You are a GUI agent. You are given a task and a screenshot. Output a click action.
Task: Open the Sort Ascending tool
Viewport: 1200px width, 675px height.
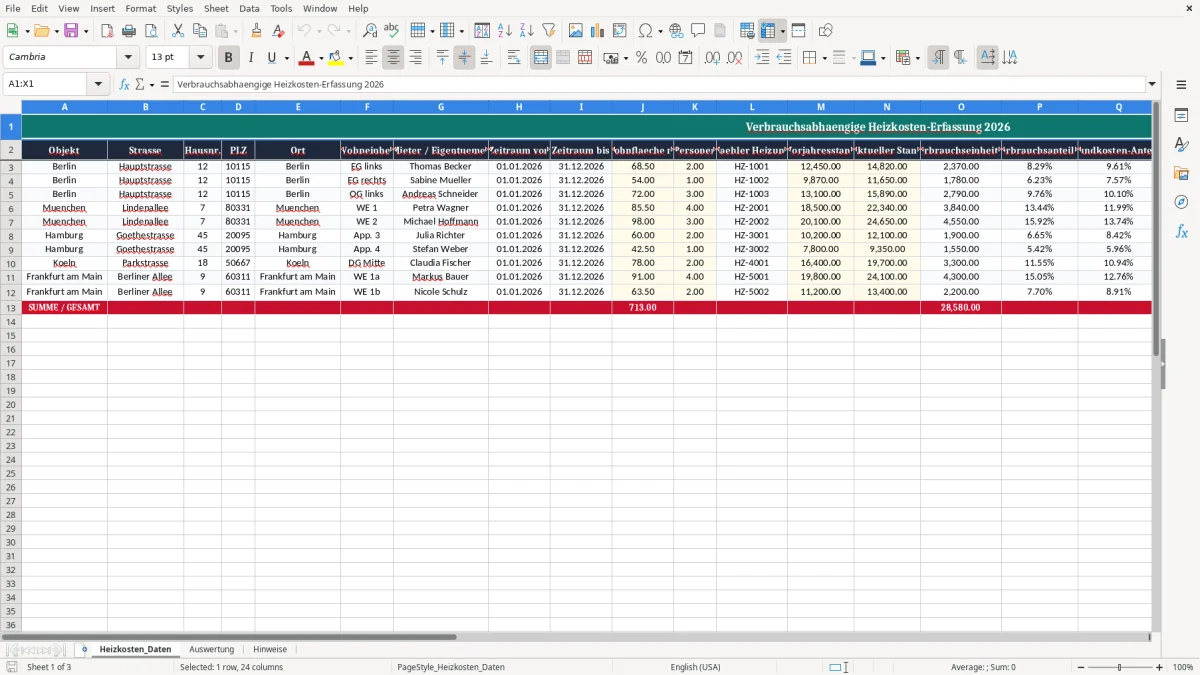coord(505,31)
